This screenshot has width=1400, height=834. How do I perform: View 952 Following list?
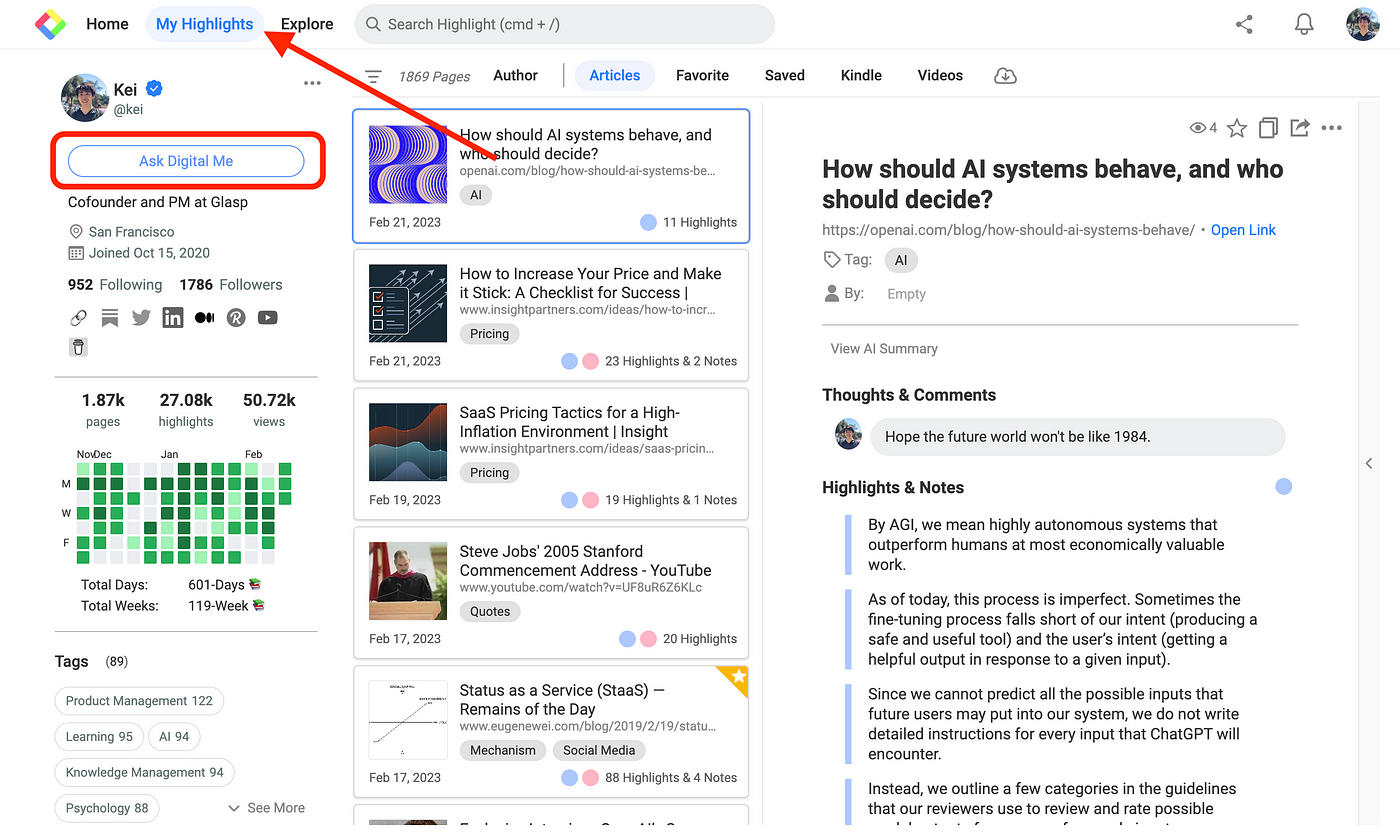pos(115,285)
